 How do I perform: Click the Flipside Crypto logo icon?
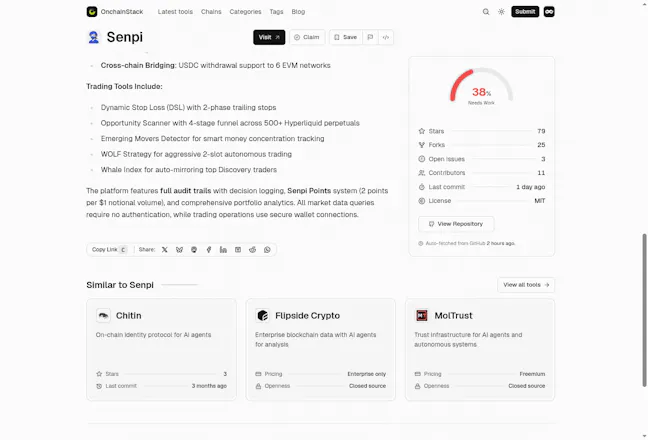pos(262,316)
